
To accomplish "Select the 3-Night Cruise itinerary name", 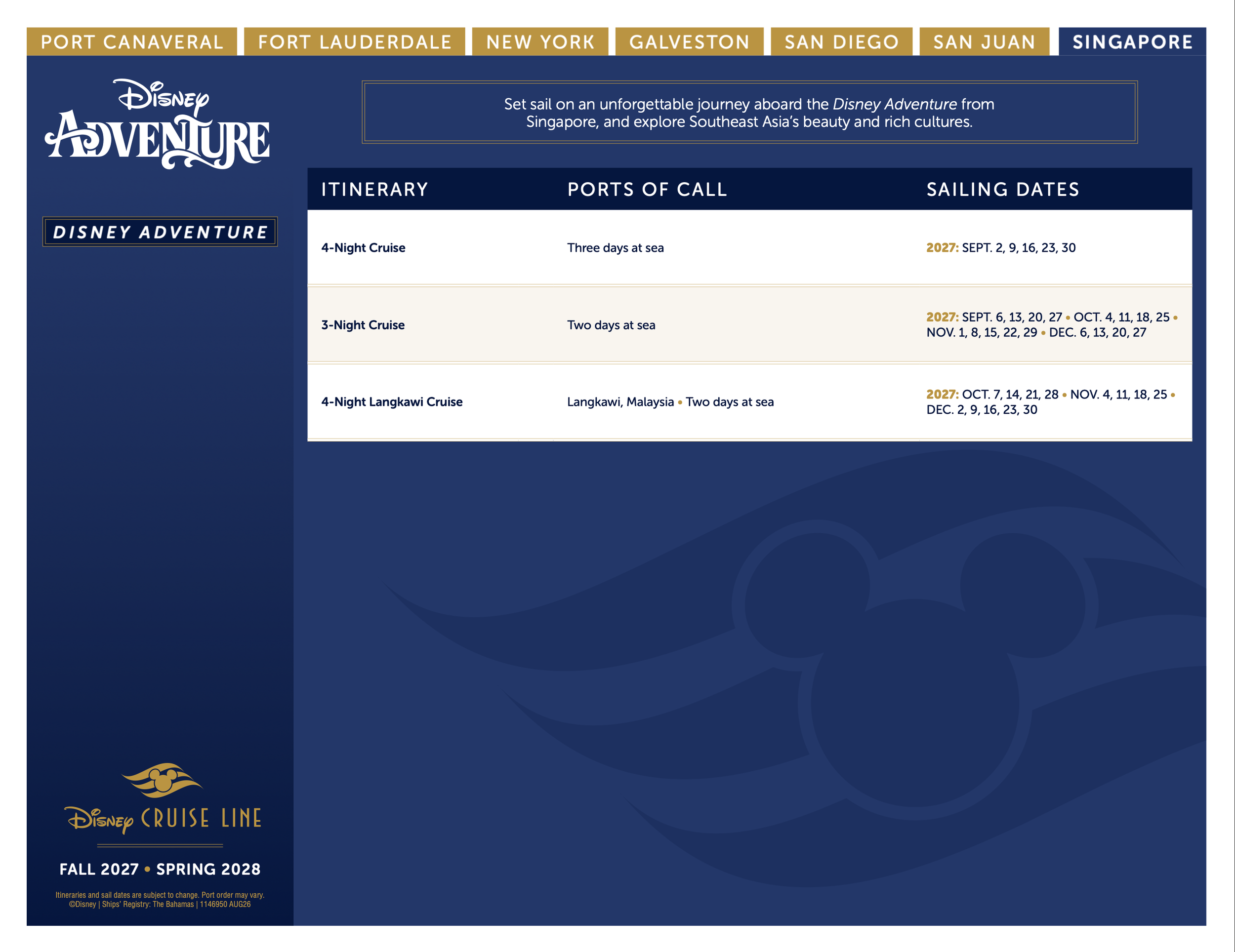I will 363,325.
